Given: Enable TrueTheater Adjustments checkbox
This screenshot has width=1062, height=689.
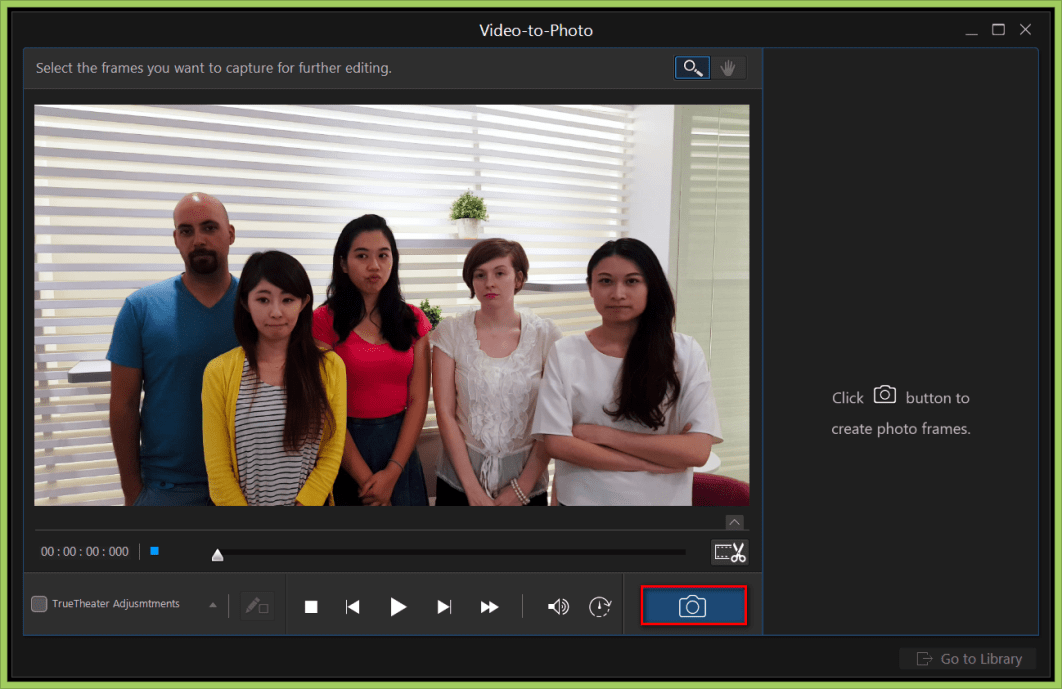Looking at the screenshot, I should [x=39, y=604].
